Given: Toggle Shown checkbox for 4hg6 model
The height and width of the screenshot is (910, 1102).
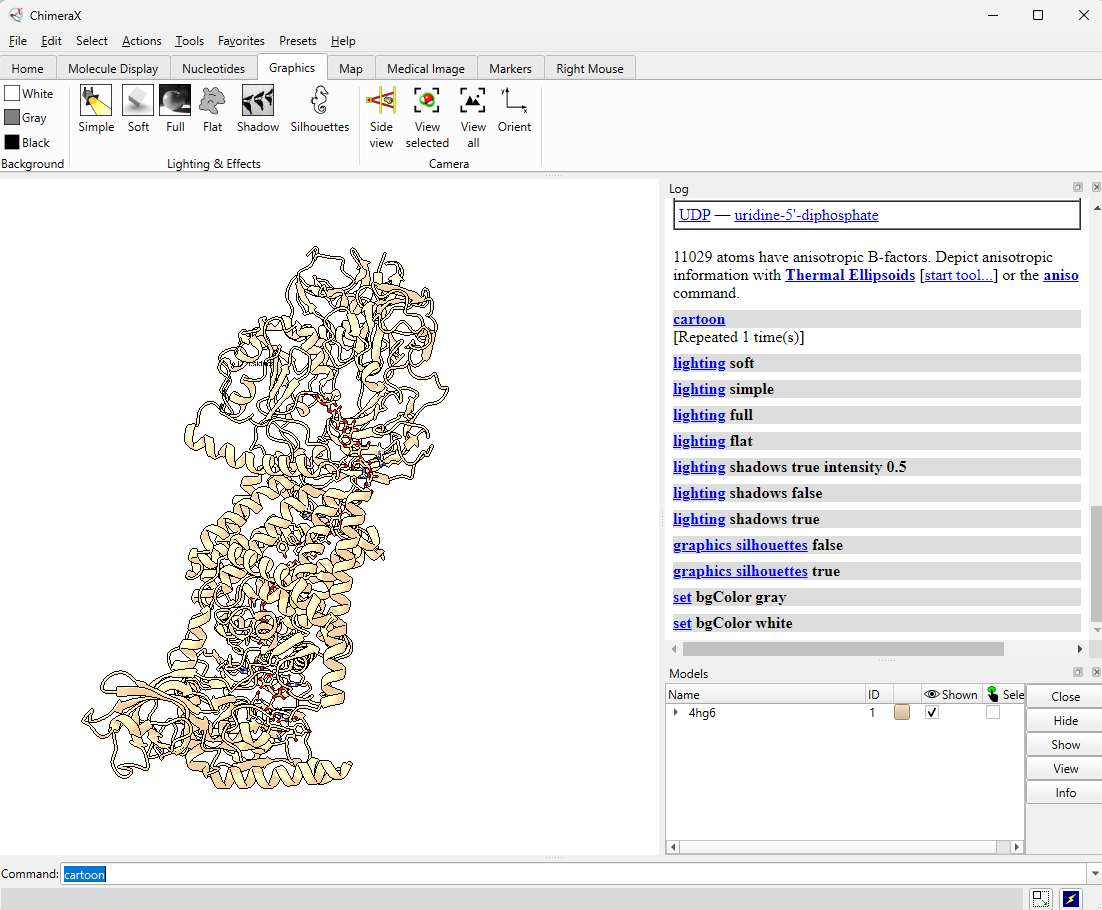Looking at the screenshot, I should pos(932,713).
